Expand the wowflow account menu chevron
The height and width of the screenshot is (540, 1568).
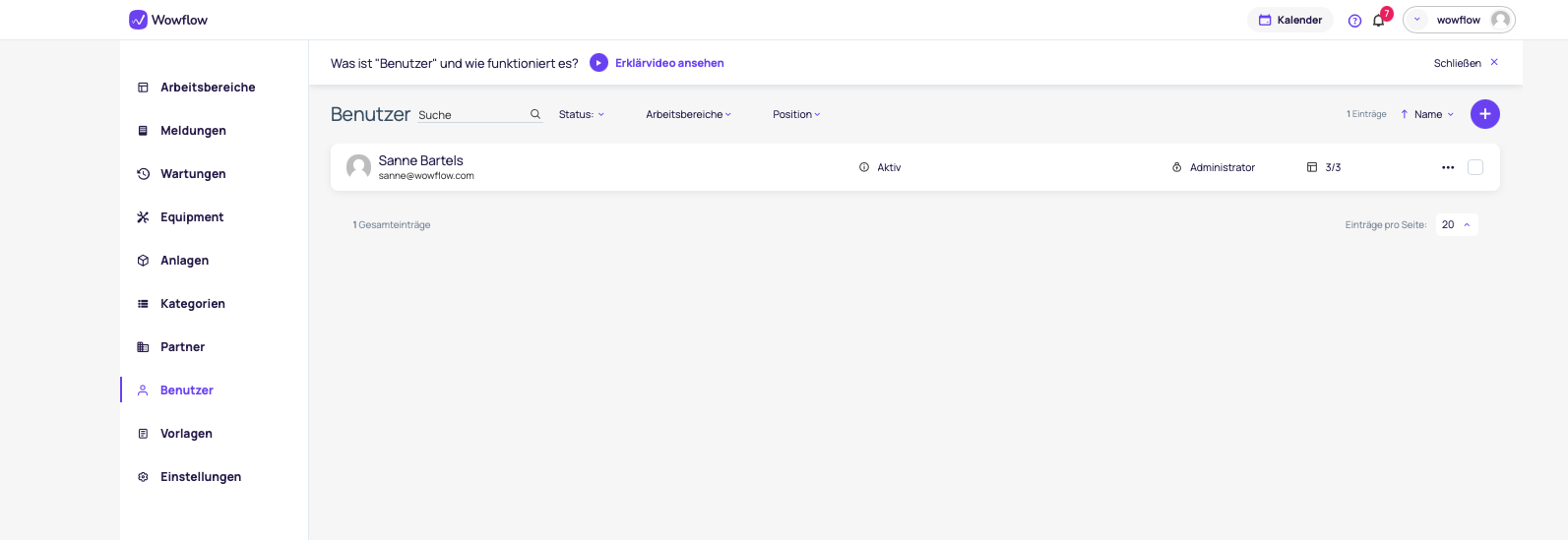point(1417,20)
